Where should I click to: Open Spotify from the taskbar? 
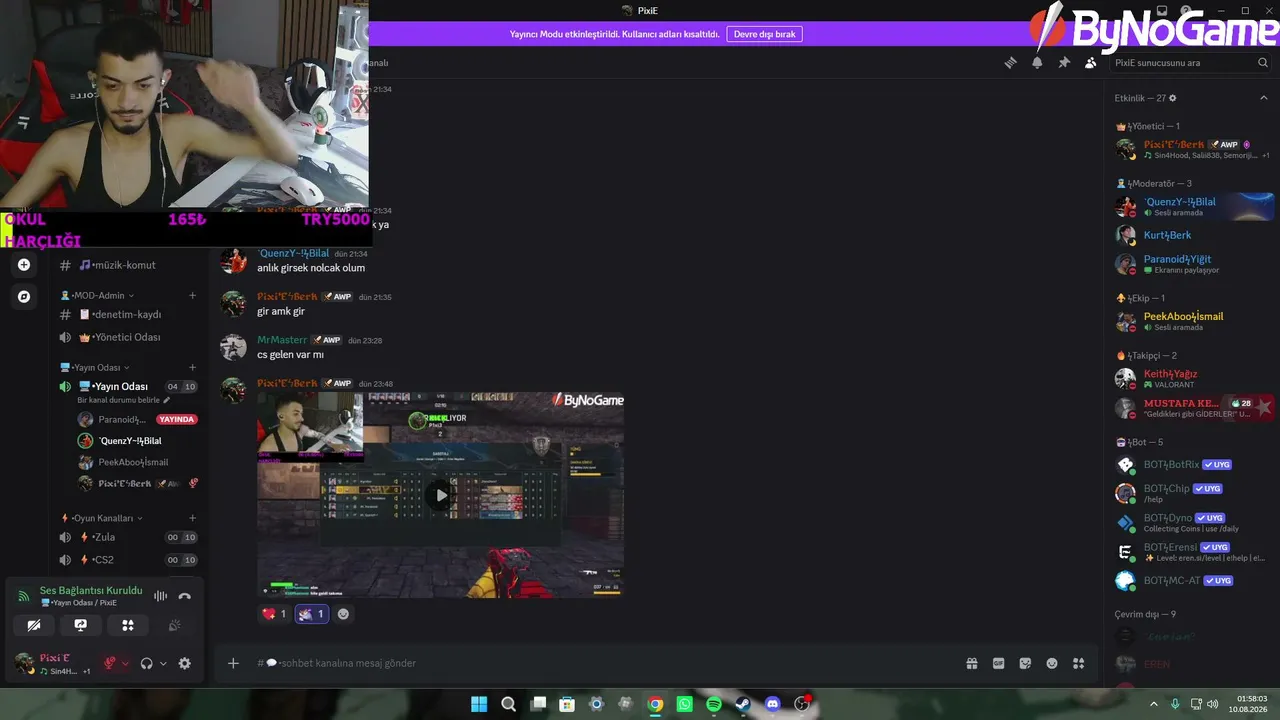click(x=714, y=704)
